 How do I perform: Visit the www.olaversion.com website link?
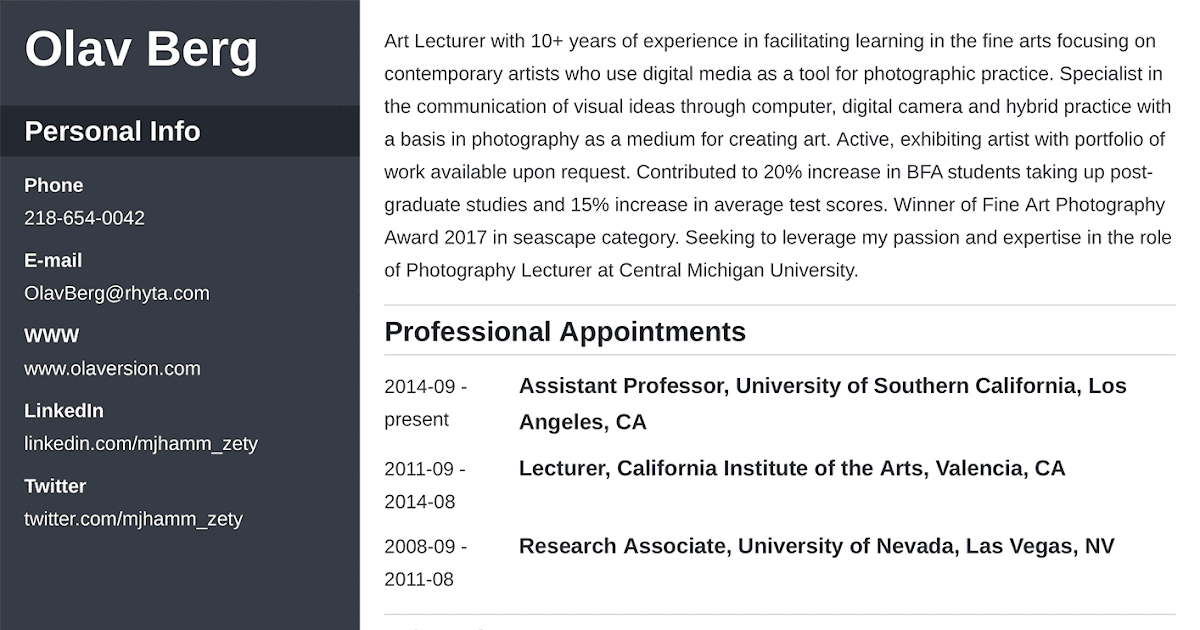112,368
